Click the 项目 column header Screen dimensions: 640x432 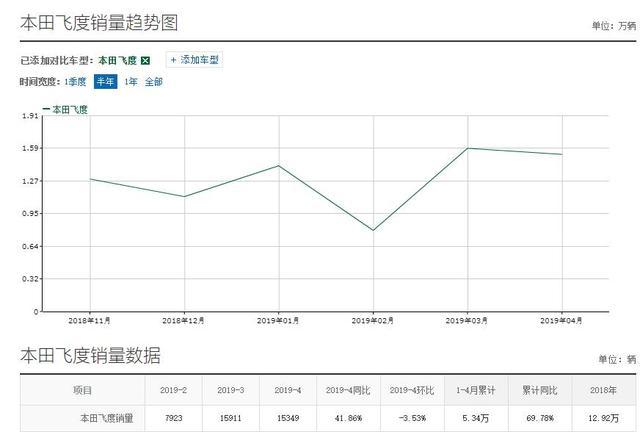click(82, 390)
